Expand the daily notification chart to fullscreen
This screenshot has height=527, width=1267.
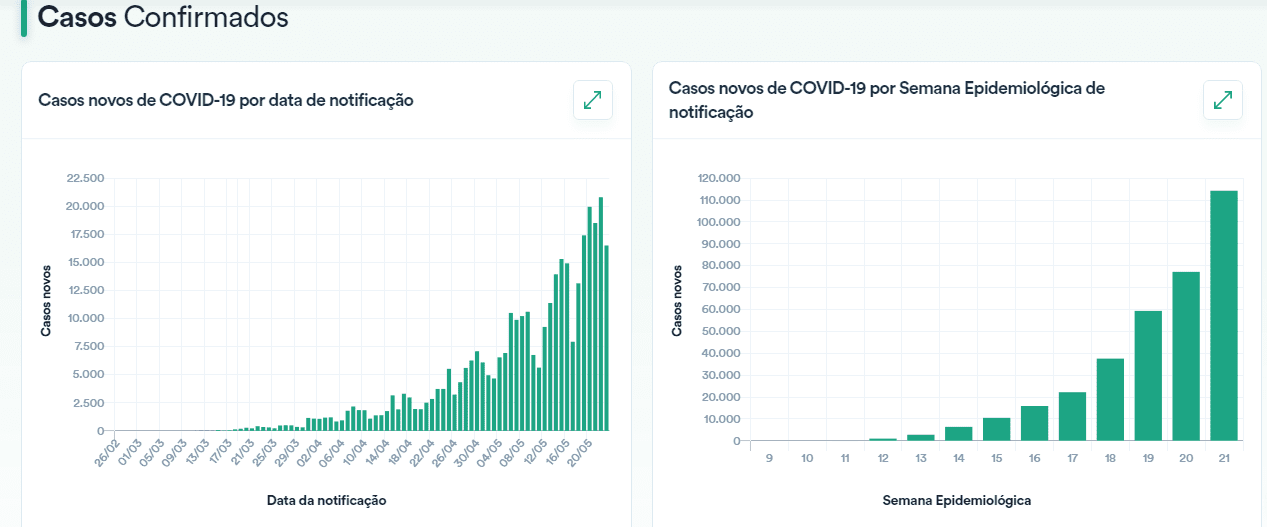(593, 100)
